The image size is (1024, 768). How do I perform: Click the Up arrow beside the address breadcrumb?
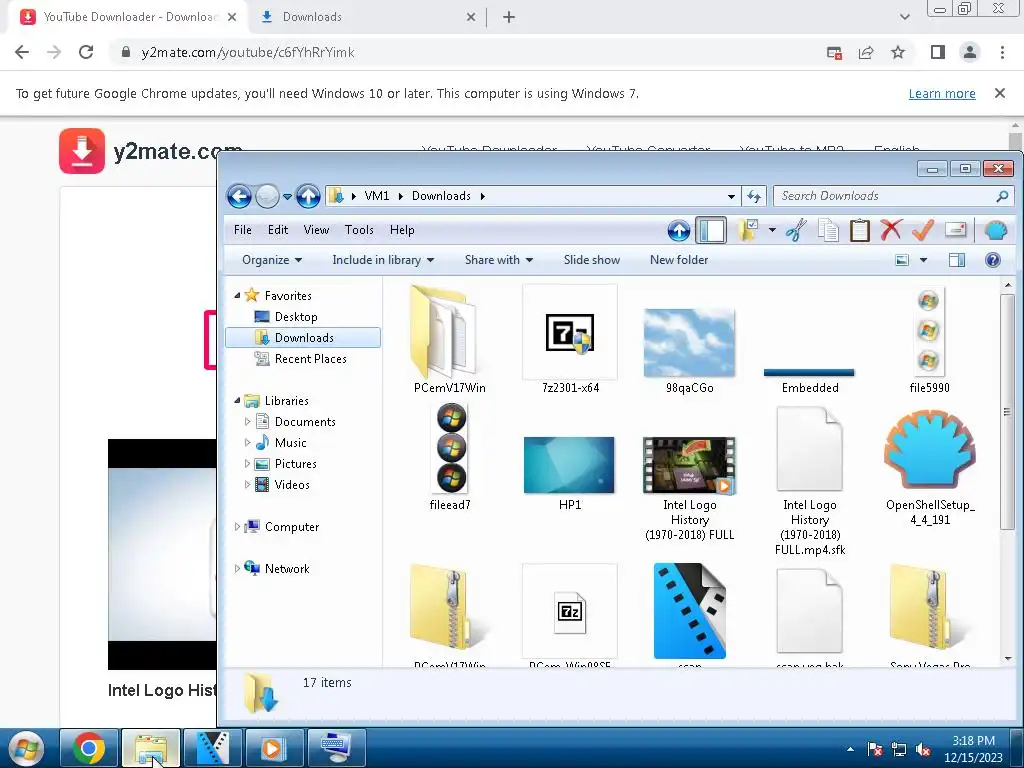point(308,196)
